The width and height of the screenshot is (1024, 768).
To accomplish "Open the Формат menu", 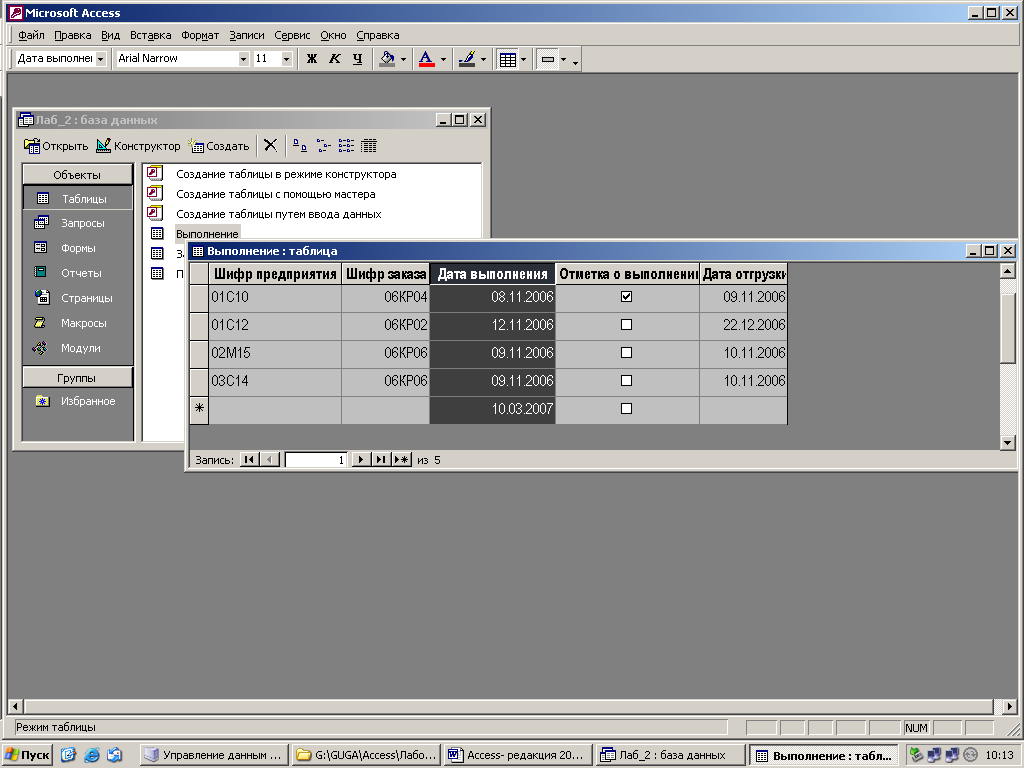I will point(200,35).
